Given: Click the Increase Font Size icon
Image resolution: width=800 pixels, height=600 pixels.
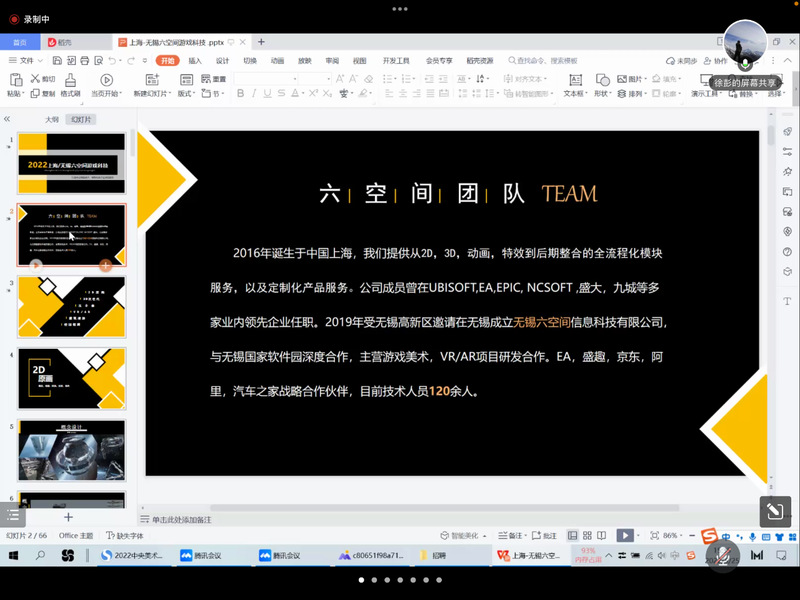Looking at the screenshot, I should pyautogui.click(x=340, y=79).
